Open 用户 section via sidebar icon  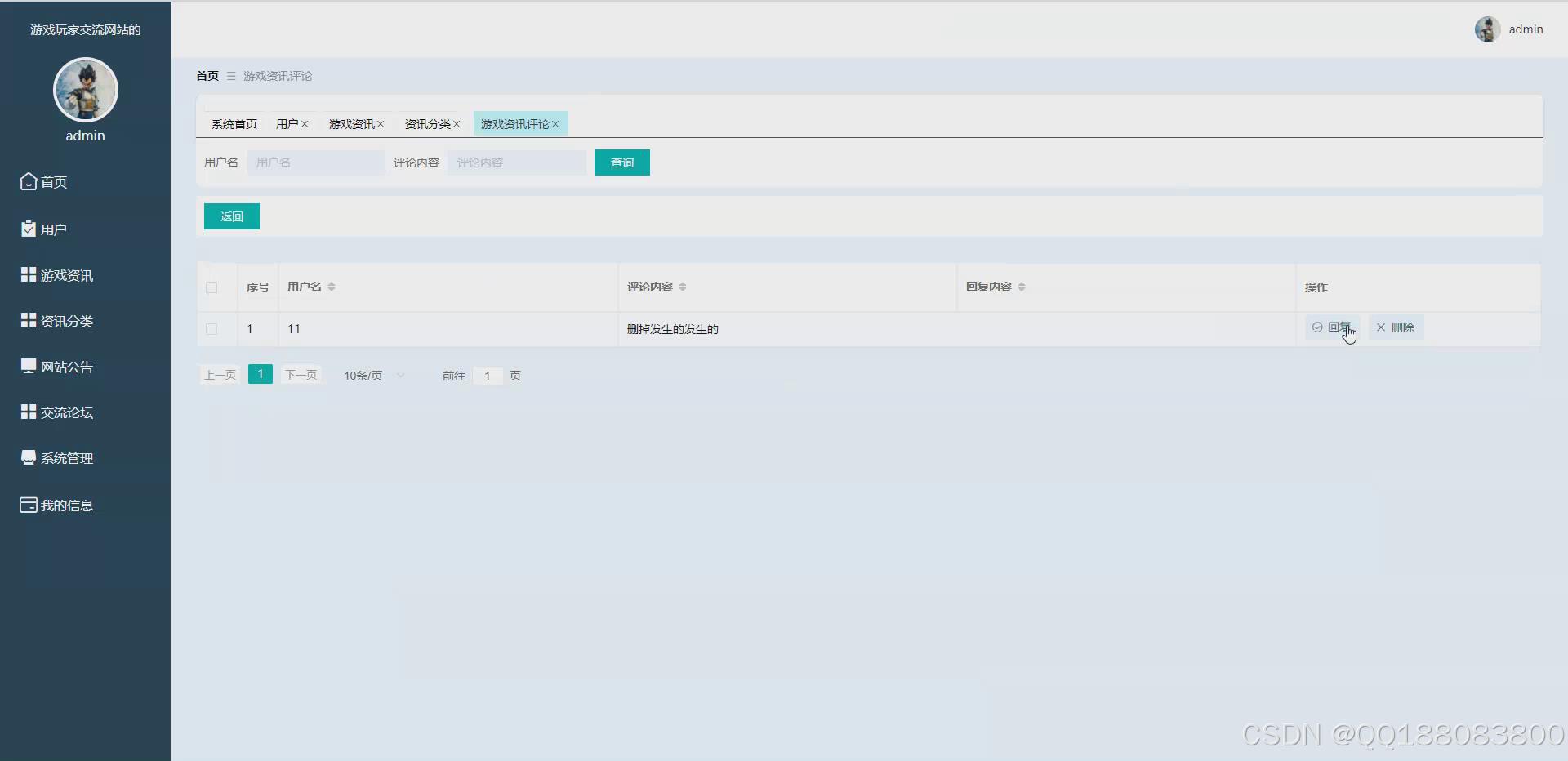[x=27, y=228]
